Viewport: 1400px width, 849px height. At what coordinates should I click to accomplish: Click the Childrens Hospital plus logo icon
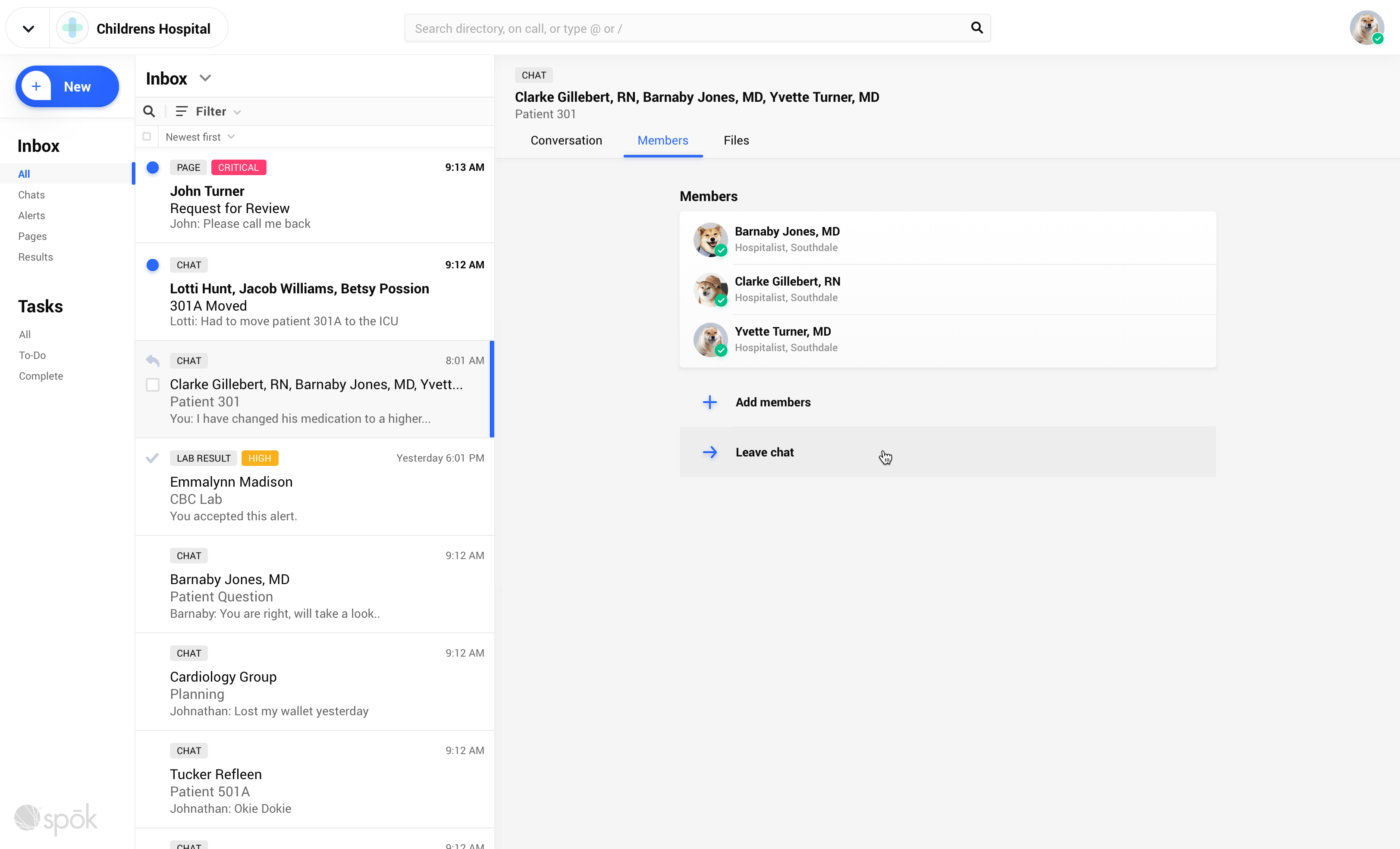[x=72, y=28]
